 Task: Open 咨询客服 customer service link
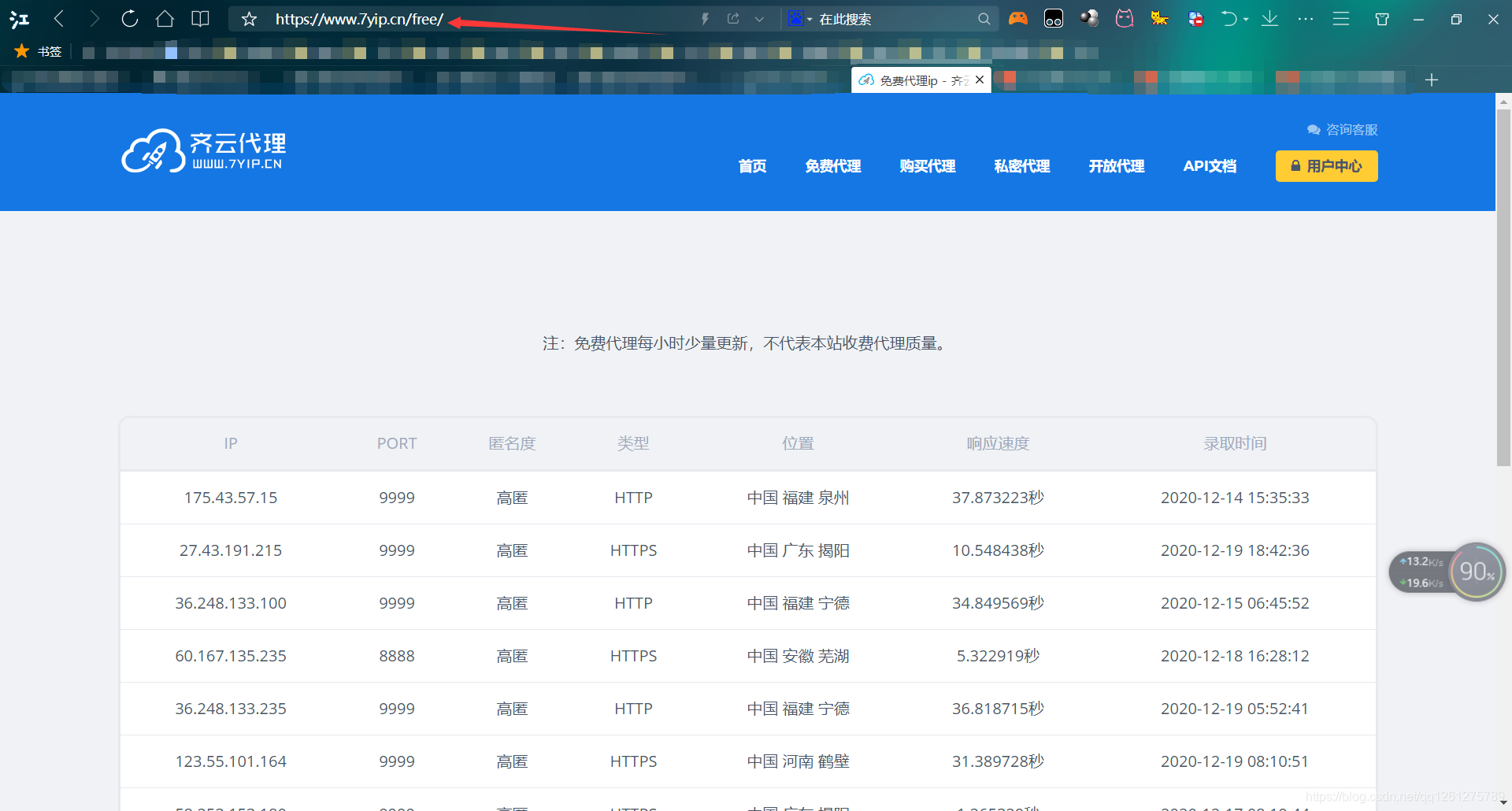[1343, 129]
